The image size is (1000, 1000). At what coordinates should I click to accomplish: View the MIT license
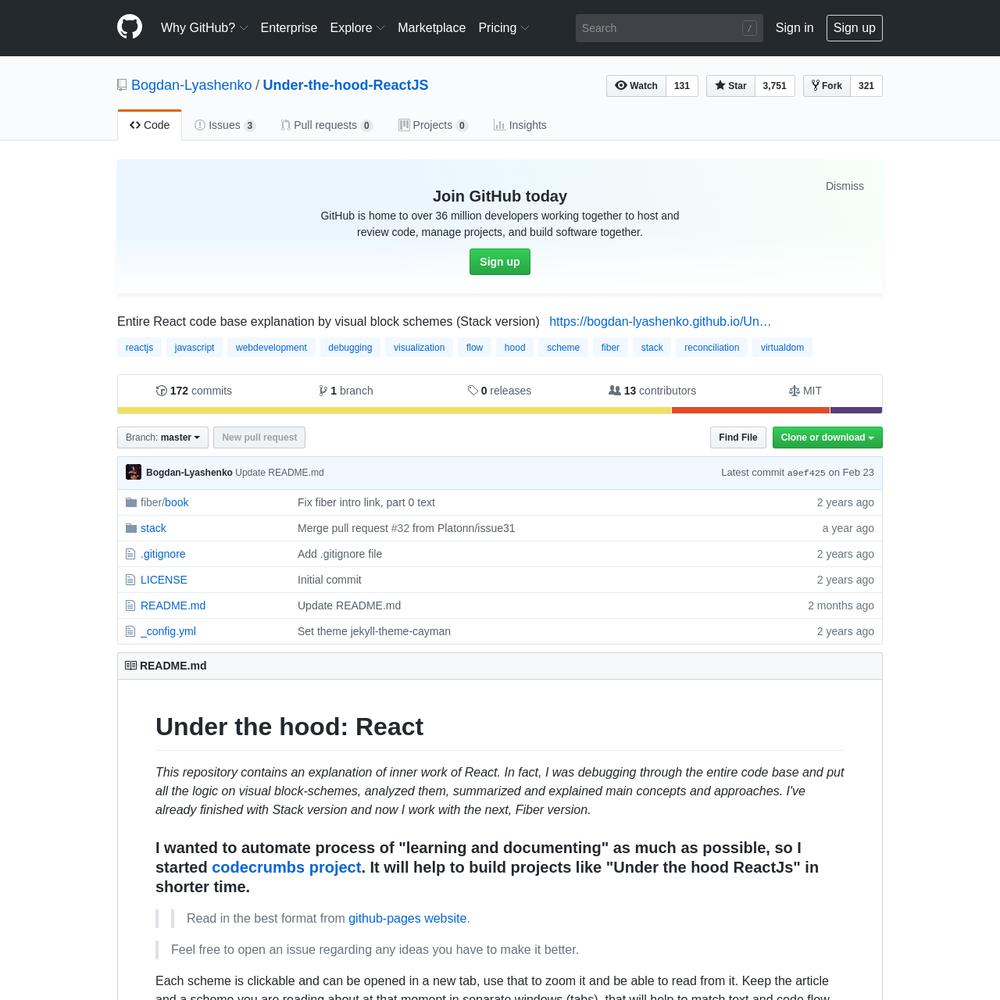[x=805, y=390]
